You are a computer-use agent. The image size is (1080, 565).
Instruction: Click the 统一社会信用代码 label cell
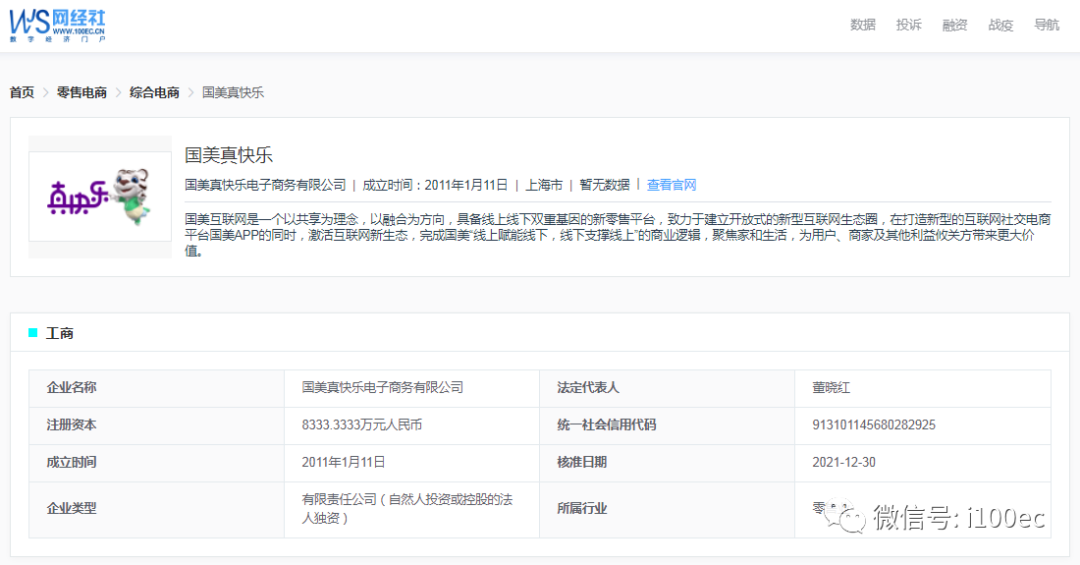click(667, 425)
